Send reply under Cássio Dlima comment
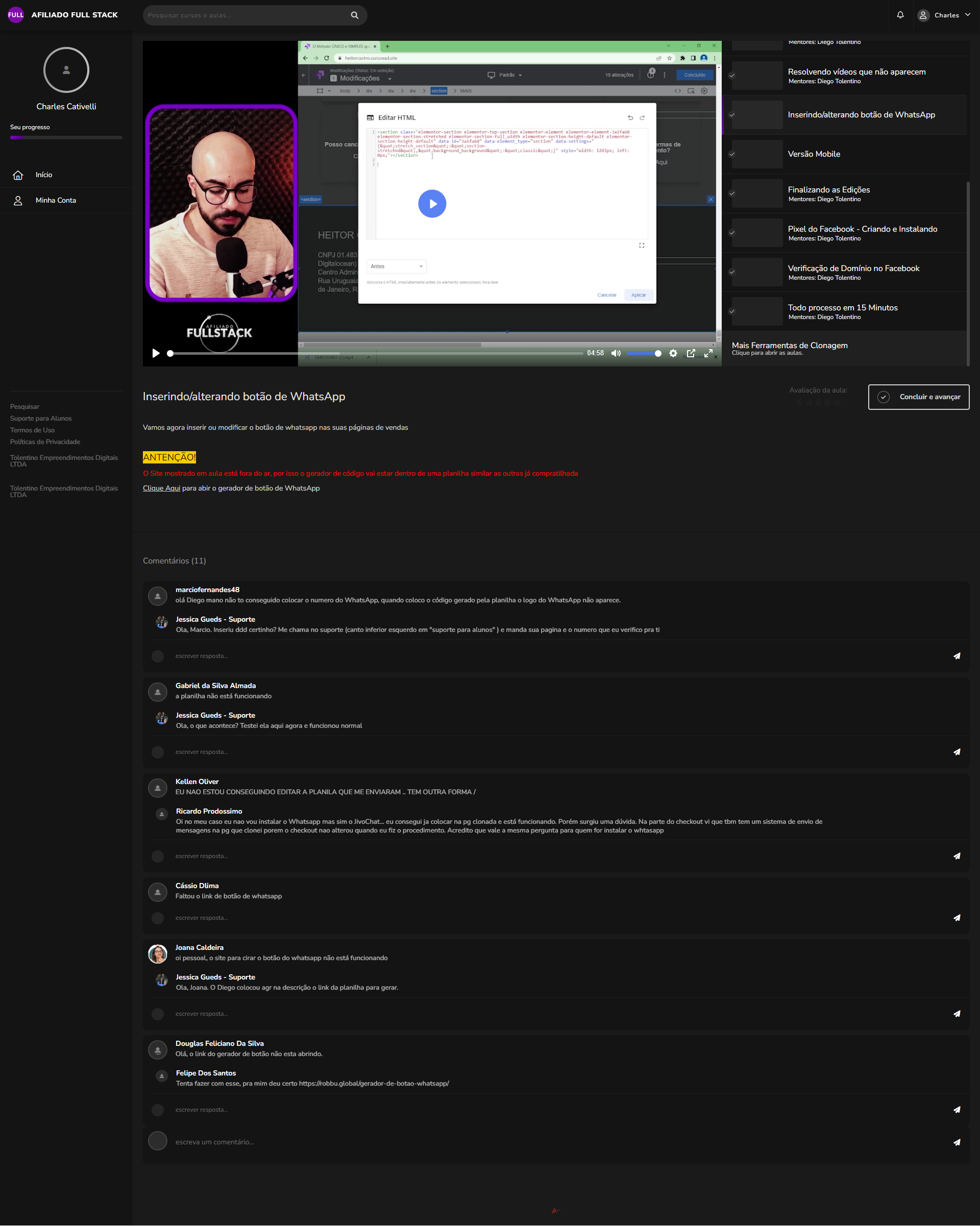980x1226 pixels. pos(957,918)
